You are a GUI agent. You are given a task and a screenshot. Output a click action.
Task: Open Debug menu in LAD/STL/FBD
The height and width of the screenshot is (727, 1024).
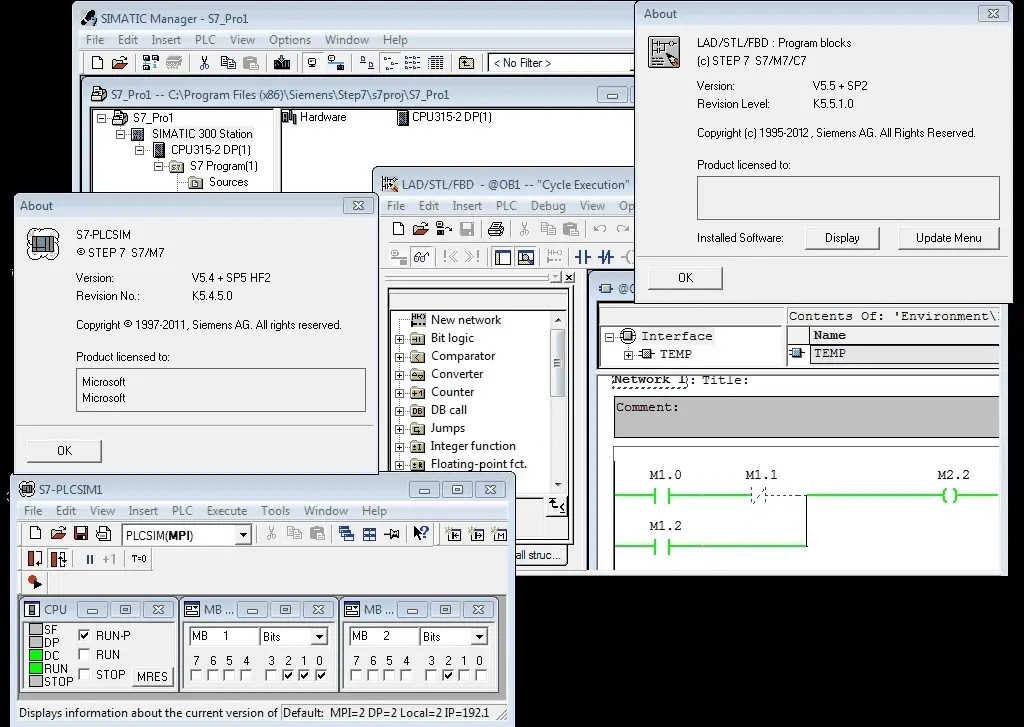click(548, 206)
